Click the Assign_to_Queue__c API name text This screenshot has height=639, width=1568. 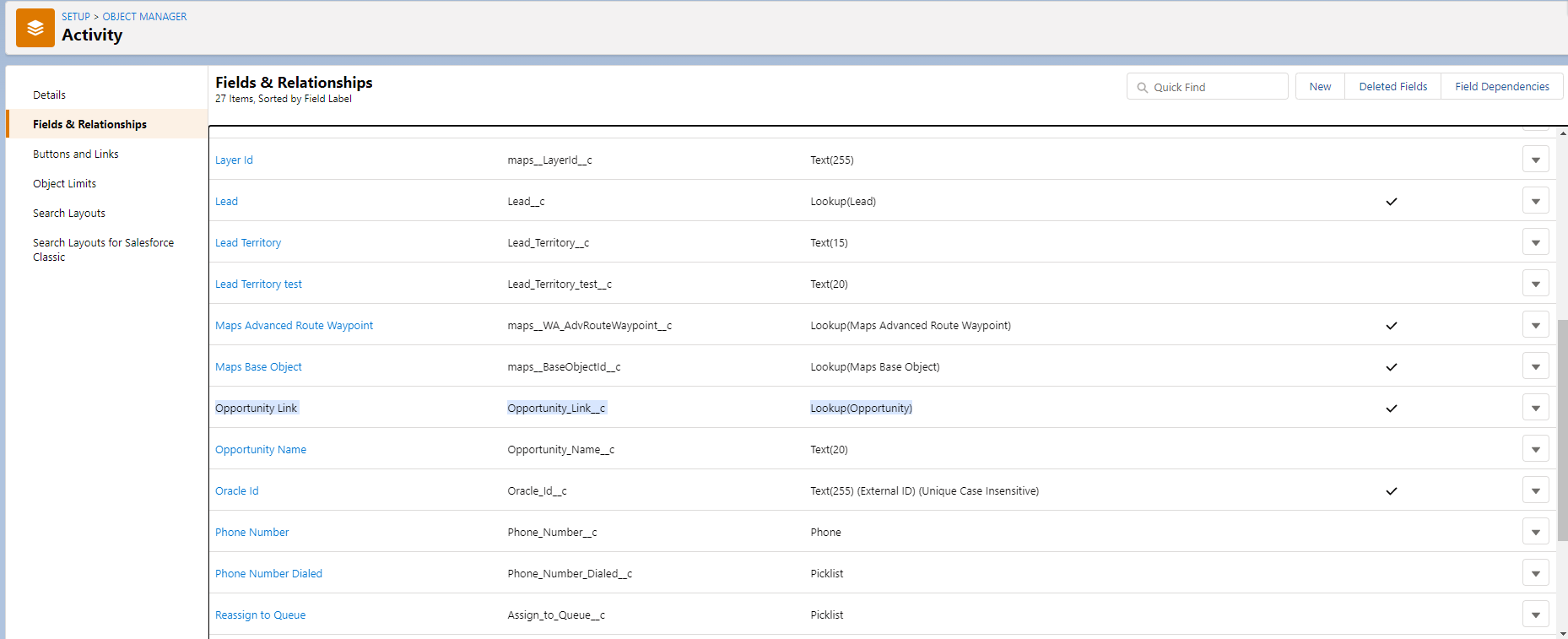(556, 615)
